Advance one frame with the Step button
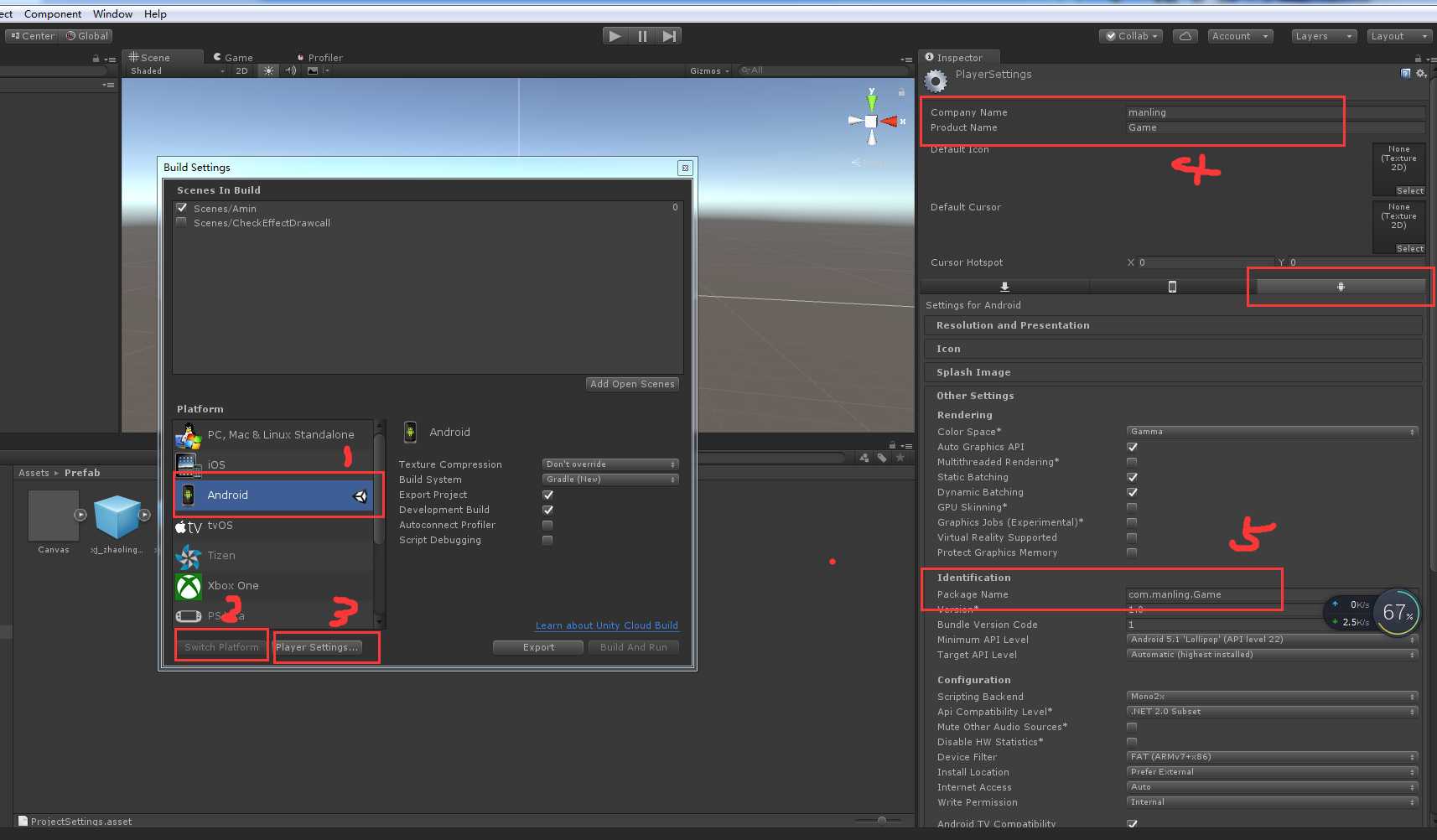This screenshot has width=1437, height=840. [x=668, y=36]
